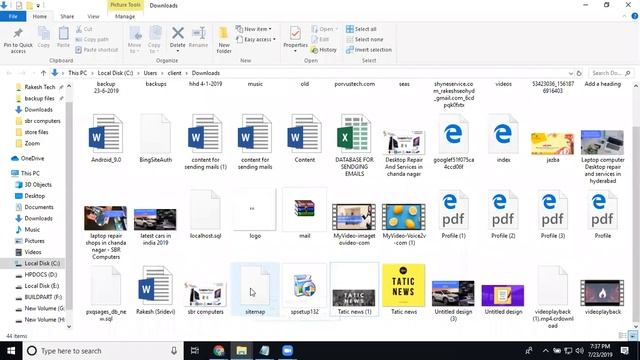This screenshot has height=360, width=640.
Task: Select DATABASE FOR SENDGING EMAILS Excel file
Action: (x=354, y=145)
